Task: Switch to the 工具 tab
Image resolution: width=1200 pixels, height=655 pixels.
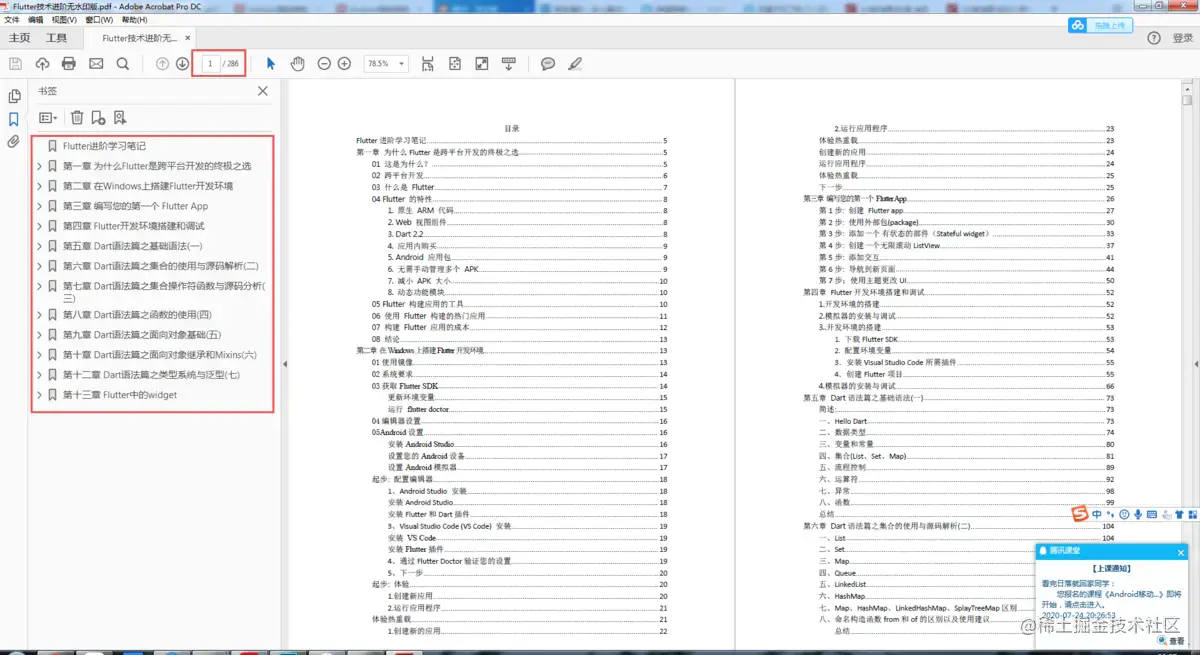Action: (x=57, y=38)
